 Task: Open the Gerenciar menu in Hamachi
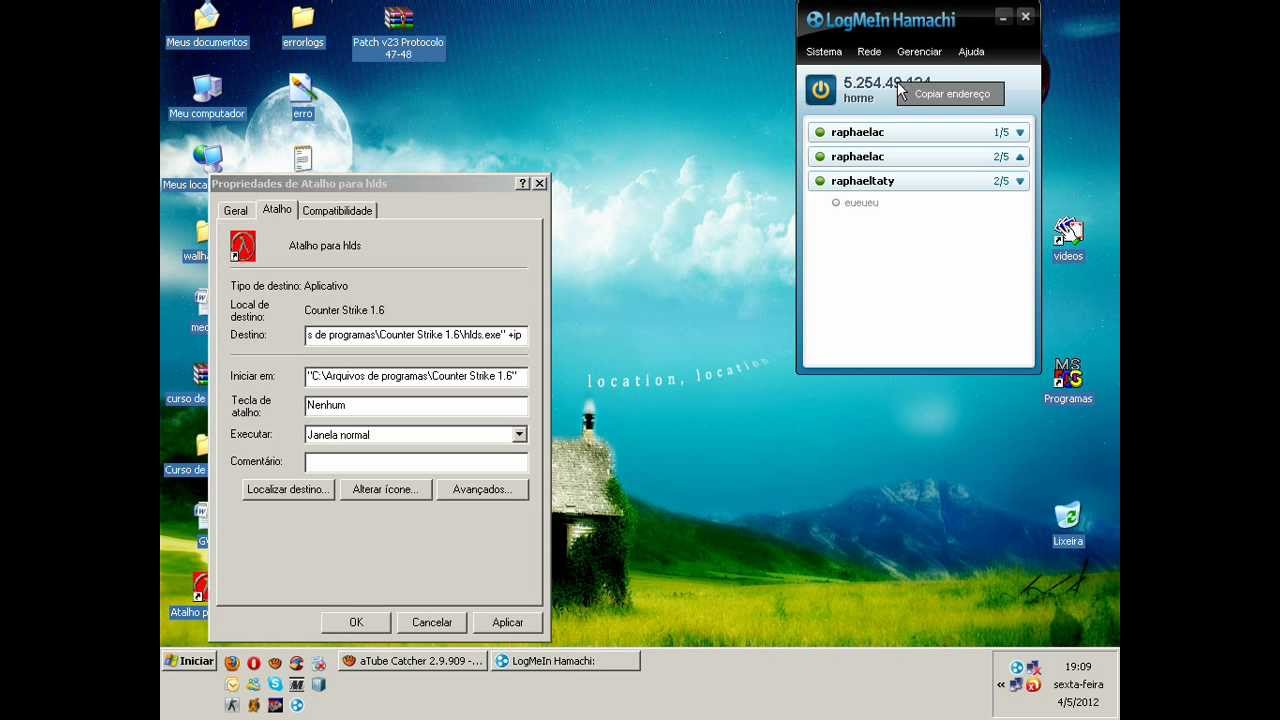919,52
